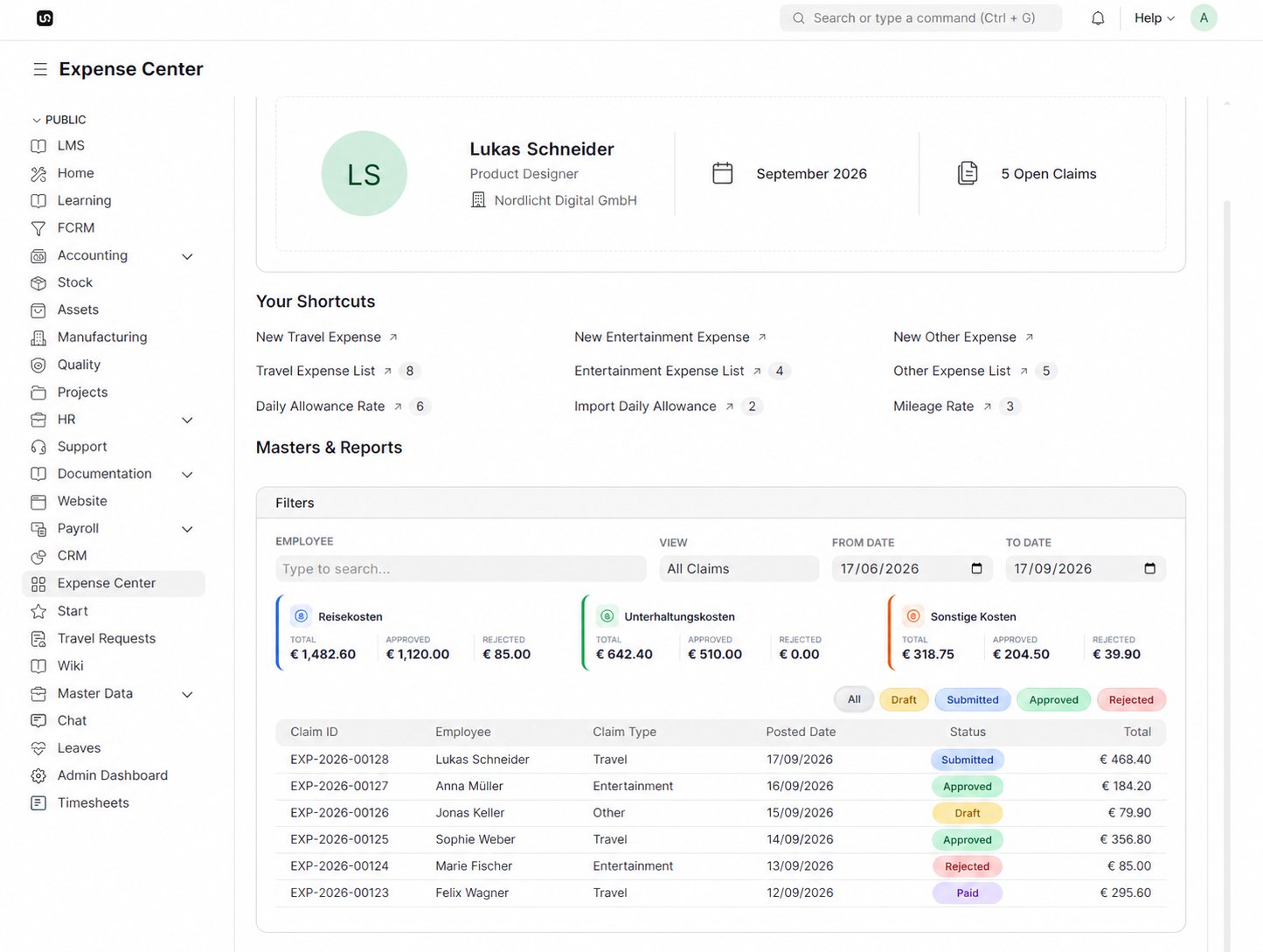
Task: Click the LMS sidebar icon
Action: [38, 146]
